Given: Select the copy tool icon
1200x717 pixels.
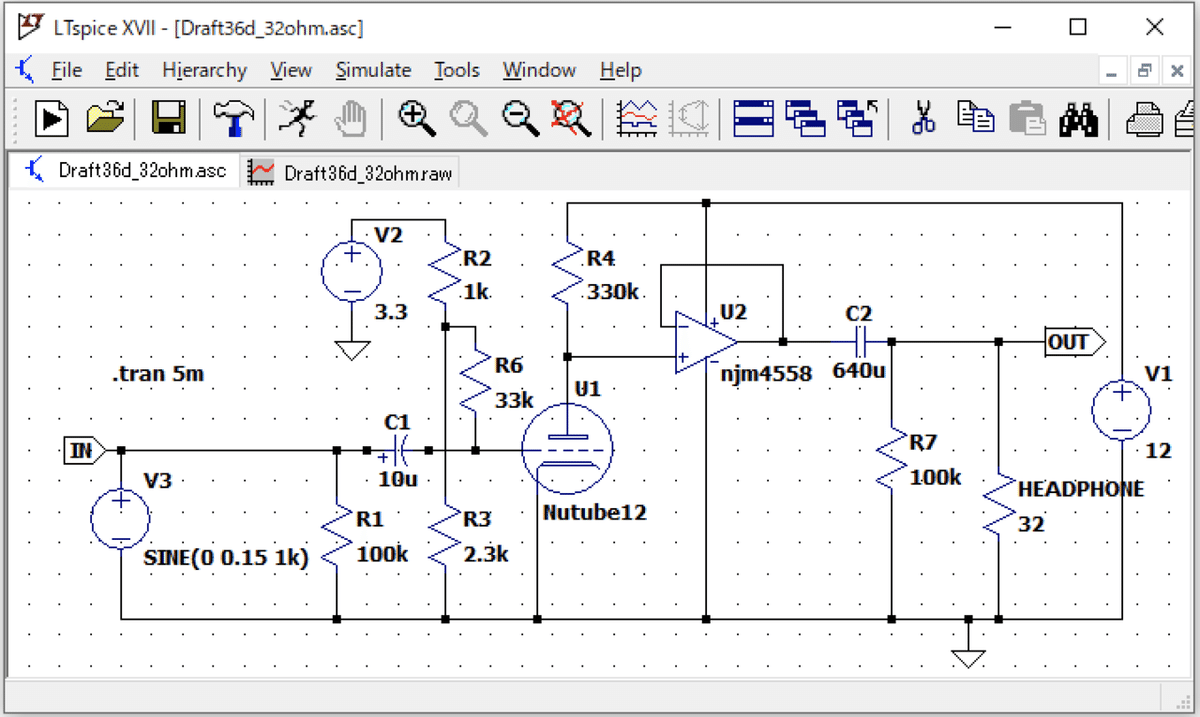Looking at the screenshot, I should (x=975, y=118).
